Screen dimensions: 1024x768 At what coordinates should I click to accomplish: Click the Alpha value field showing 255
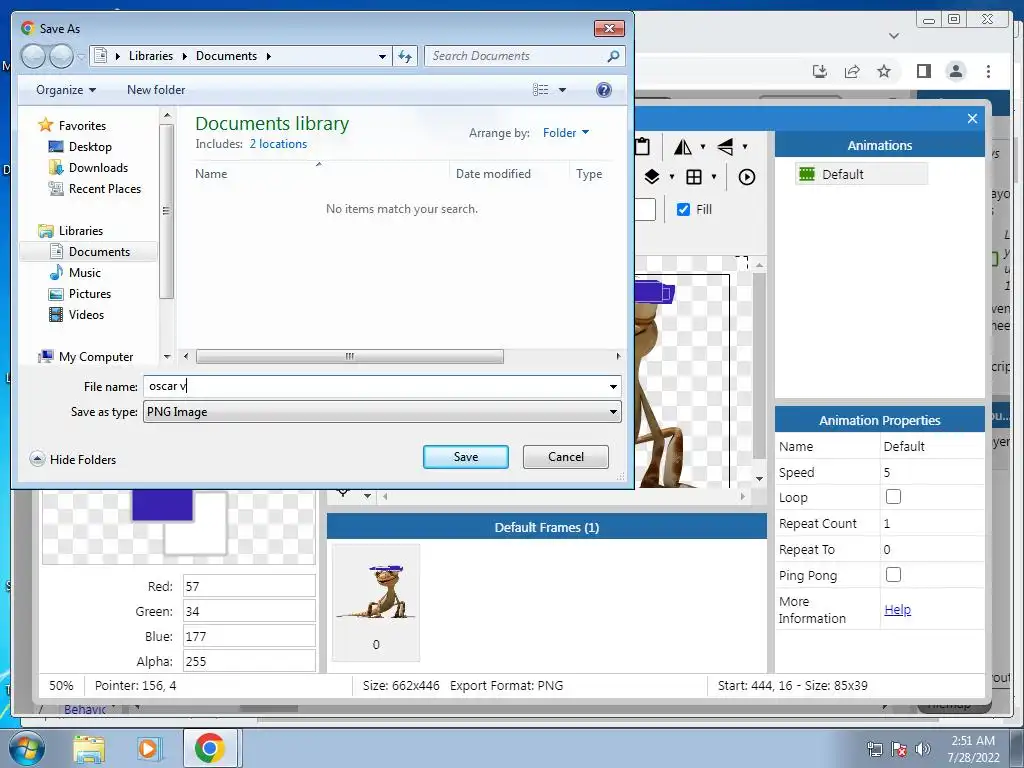pyautogui.click(x=249, y=661)
